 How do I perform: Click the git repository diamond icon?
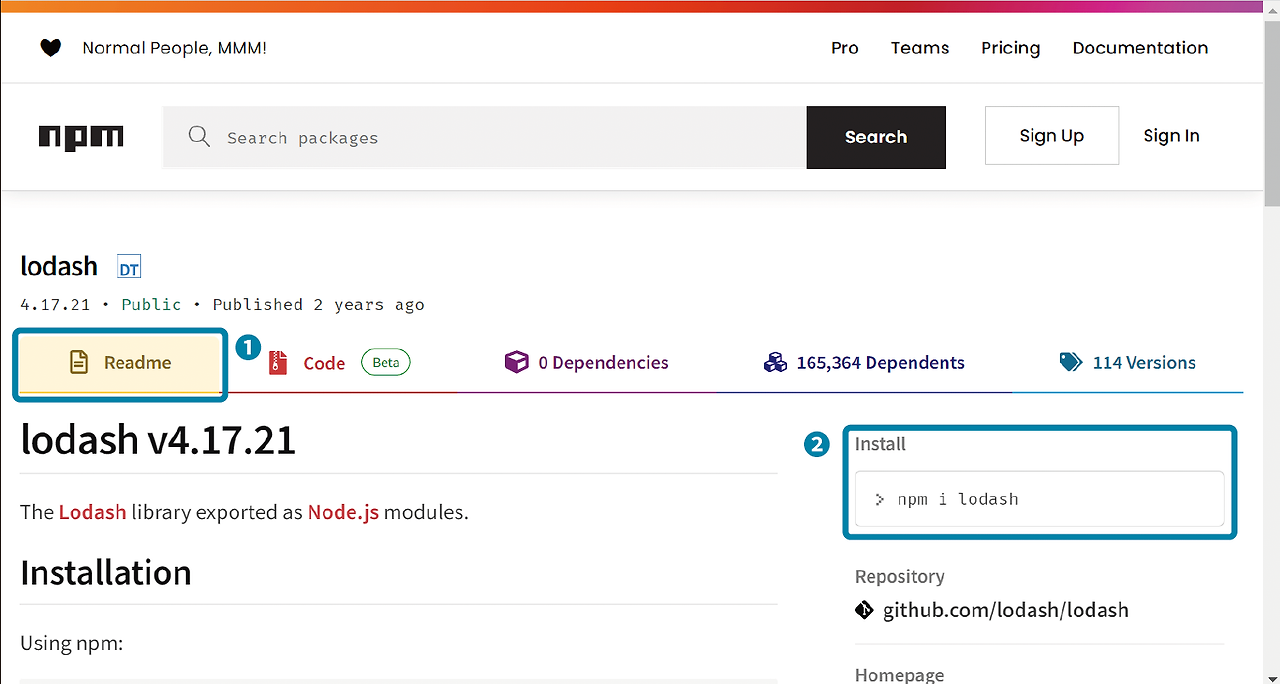click(x=864, y=610)
